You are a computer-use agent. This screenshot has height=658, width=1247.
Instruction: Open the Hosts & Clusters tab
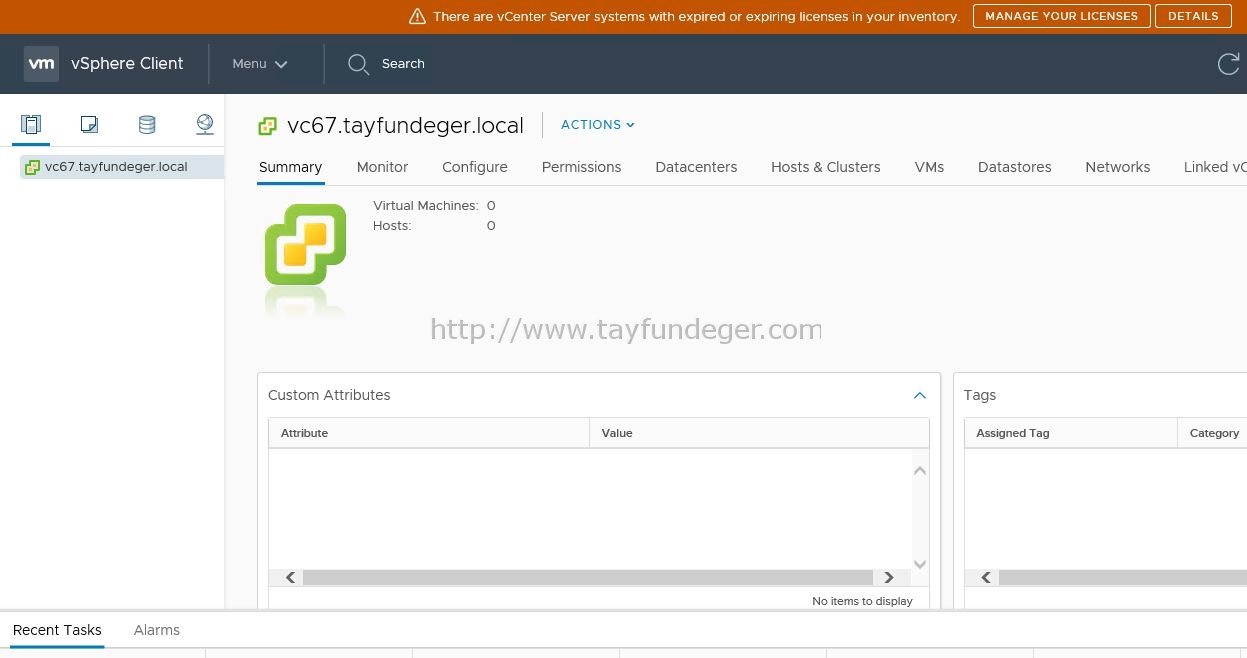click(826, 167)
